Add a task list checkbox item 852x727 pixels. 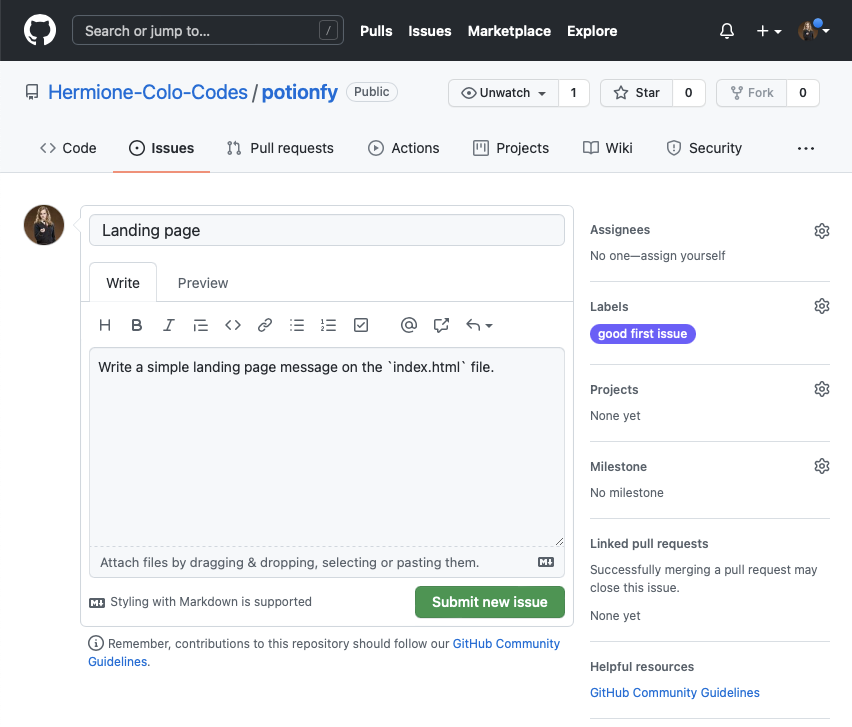click(361, 325)
